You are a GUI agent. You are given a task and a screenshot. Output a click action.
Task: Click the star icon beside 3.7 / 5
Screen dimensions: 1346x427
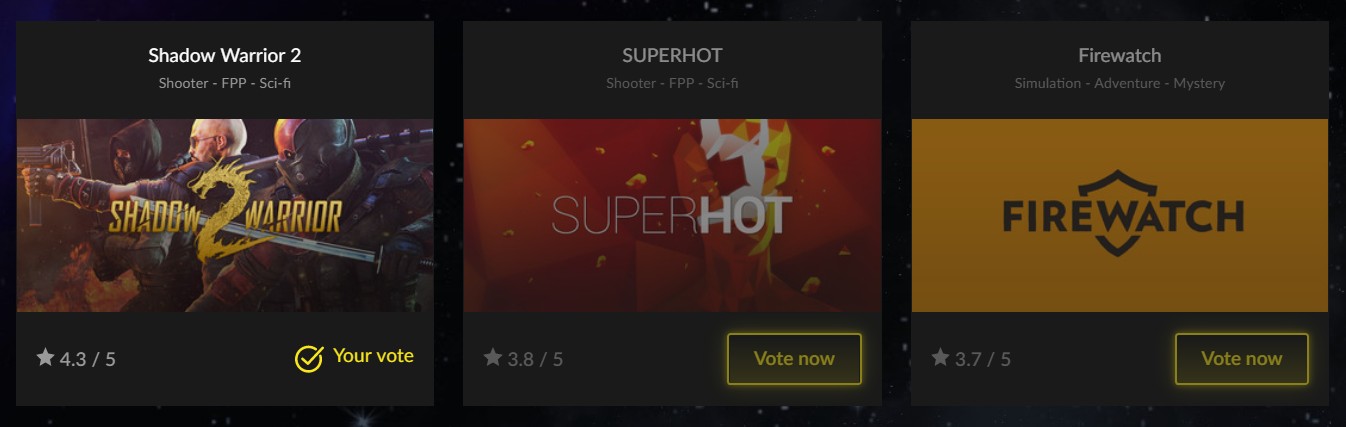(x=940, y=357)
